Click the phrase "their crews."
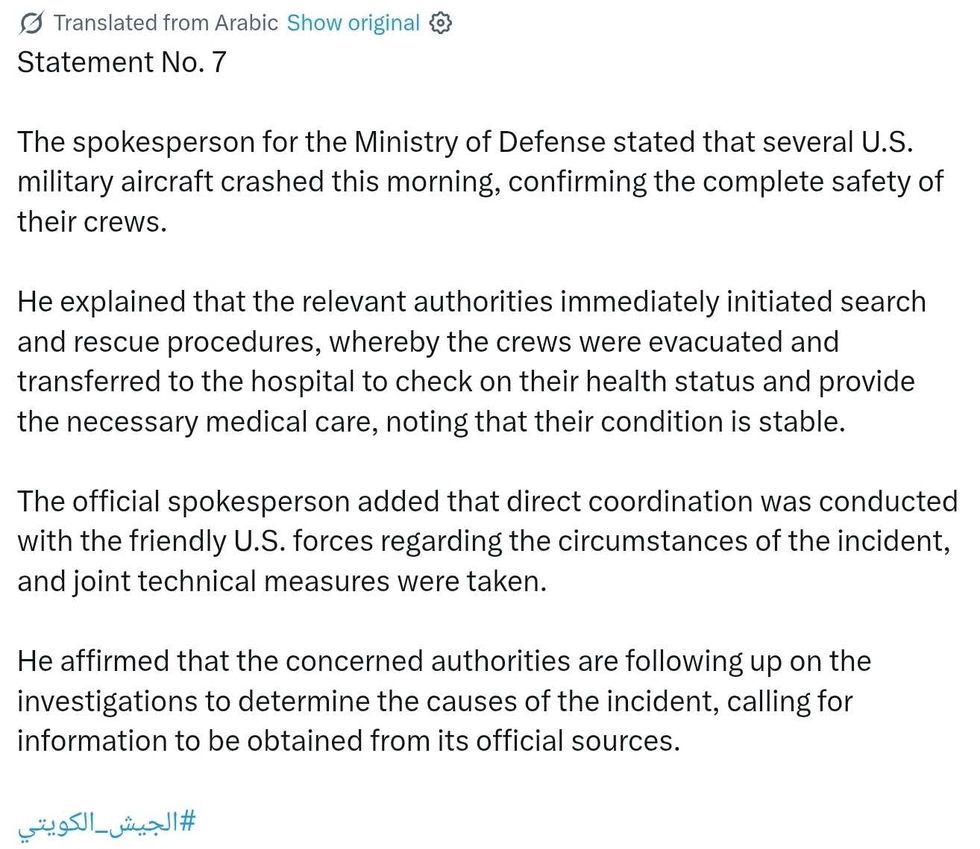The image size is (980, 849). point(91,222)
